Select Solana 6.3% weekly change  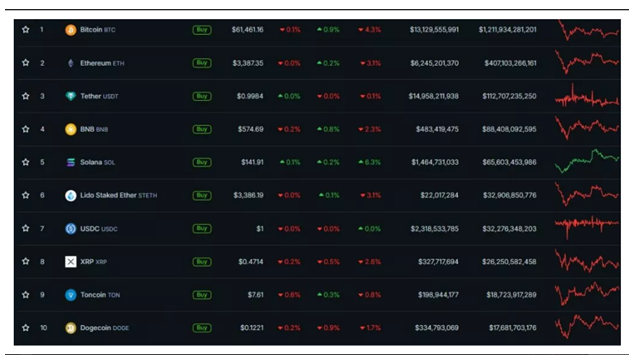[369, 162]
